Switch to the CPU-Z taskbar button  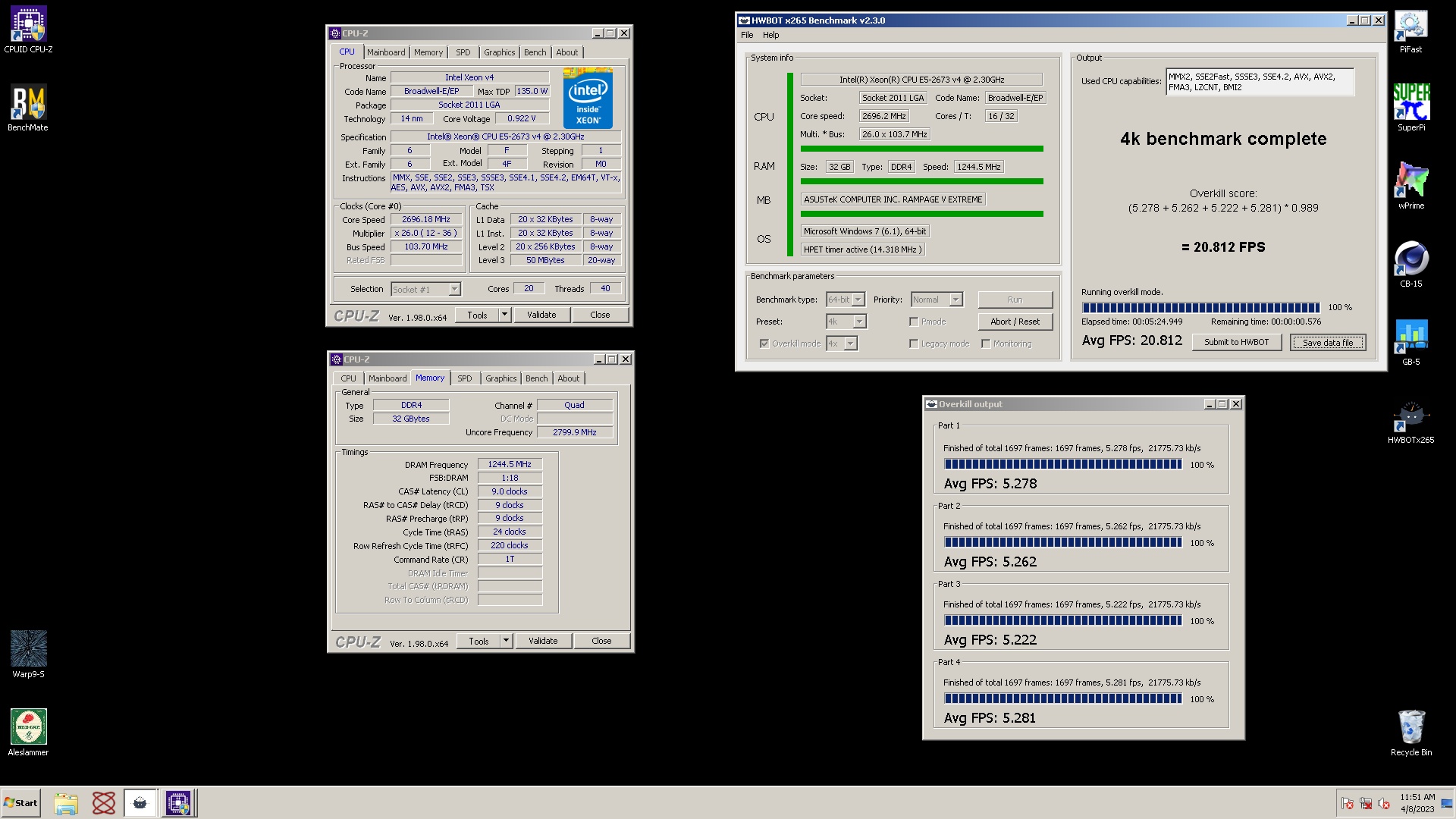click(x=178, y=803)
